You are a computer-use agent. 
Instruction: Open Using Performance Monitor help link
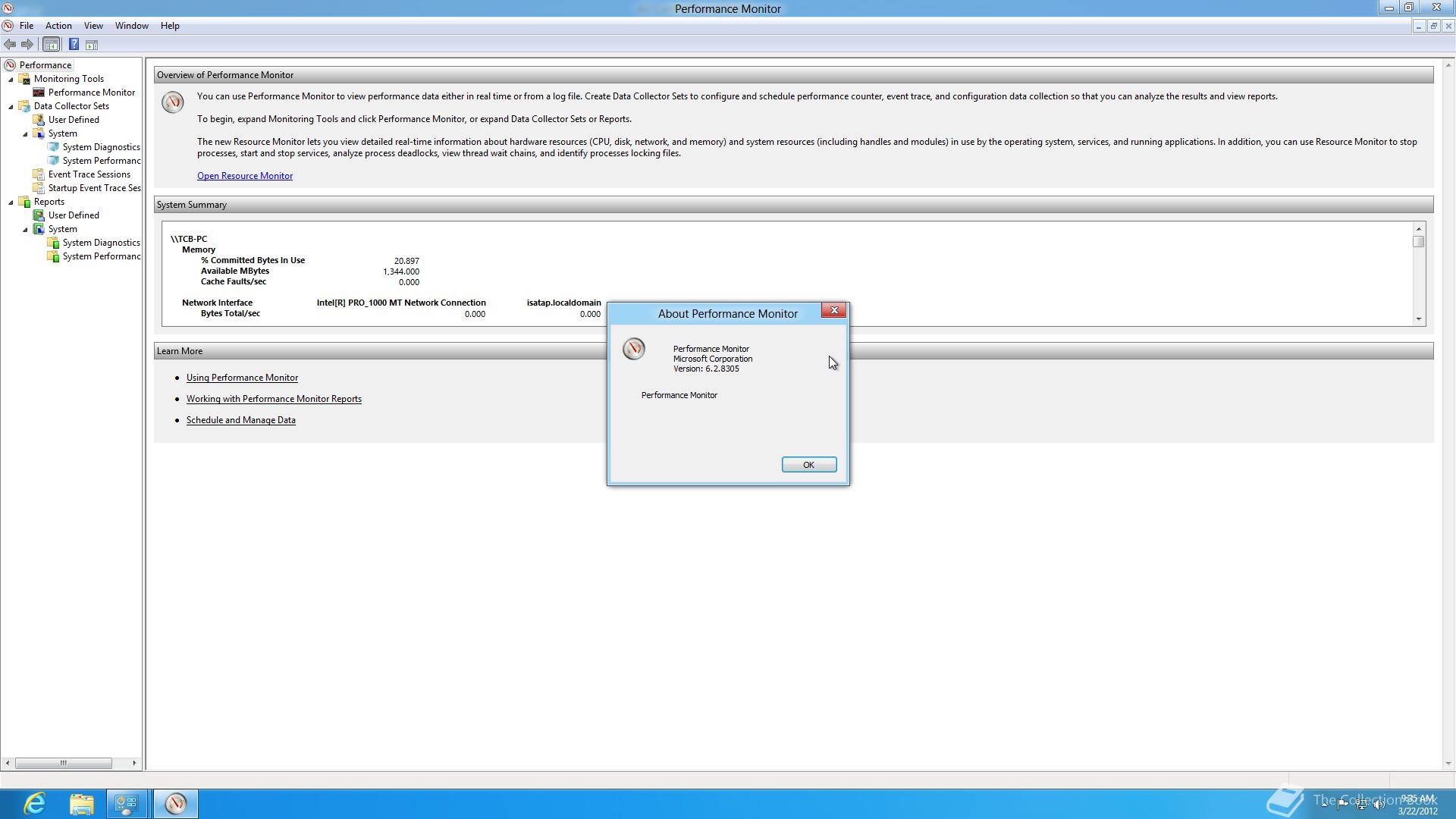pos(242,378)
